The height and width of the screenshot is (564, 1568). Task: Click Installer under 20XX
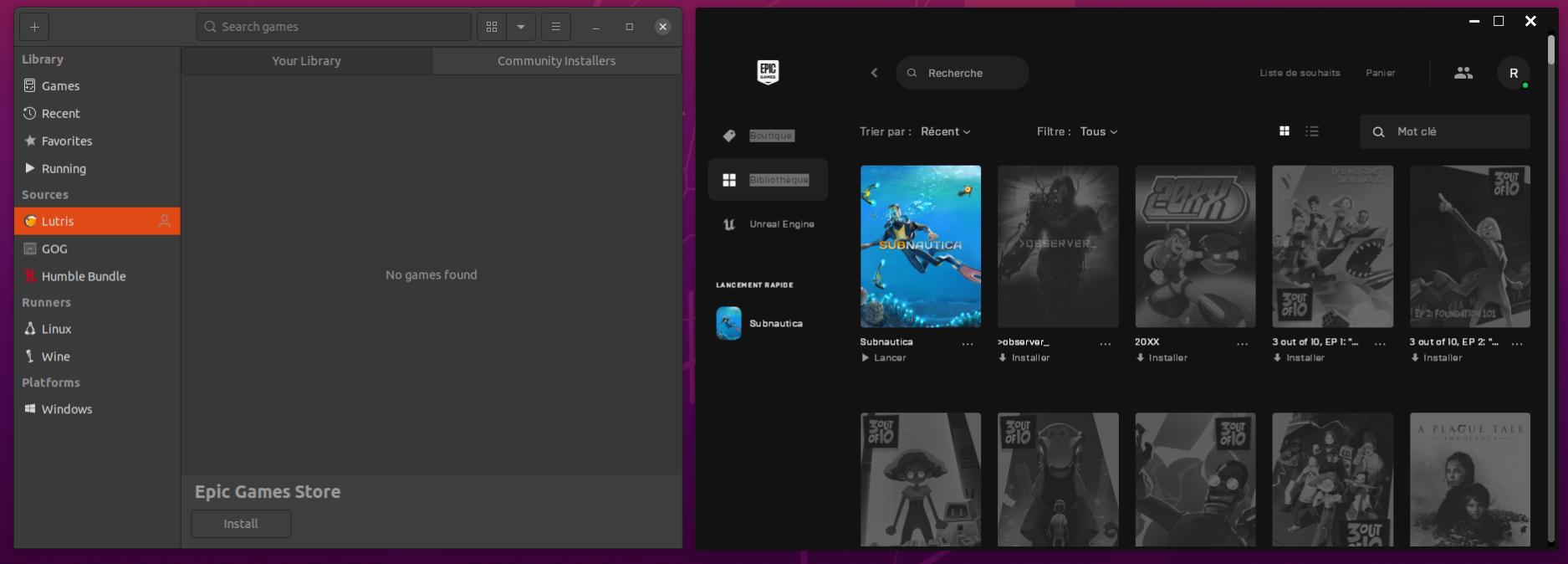pos(1162,357)
